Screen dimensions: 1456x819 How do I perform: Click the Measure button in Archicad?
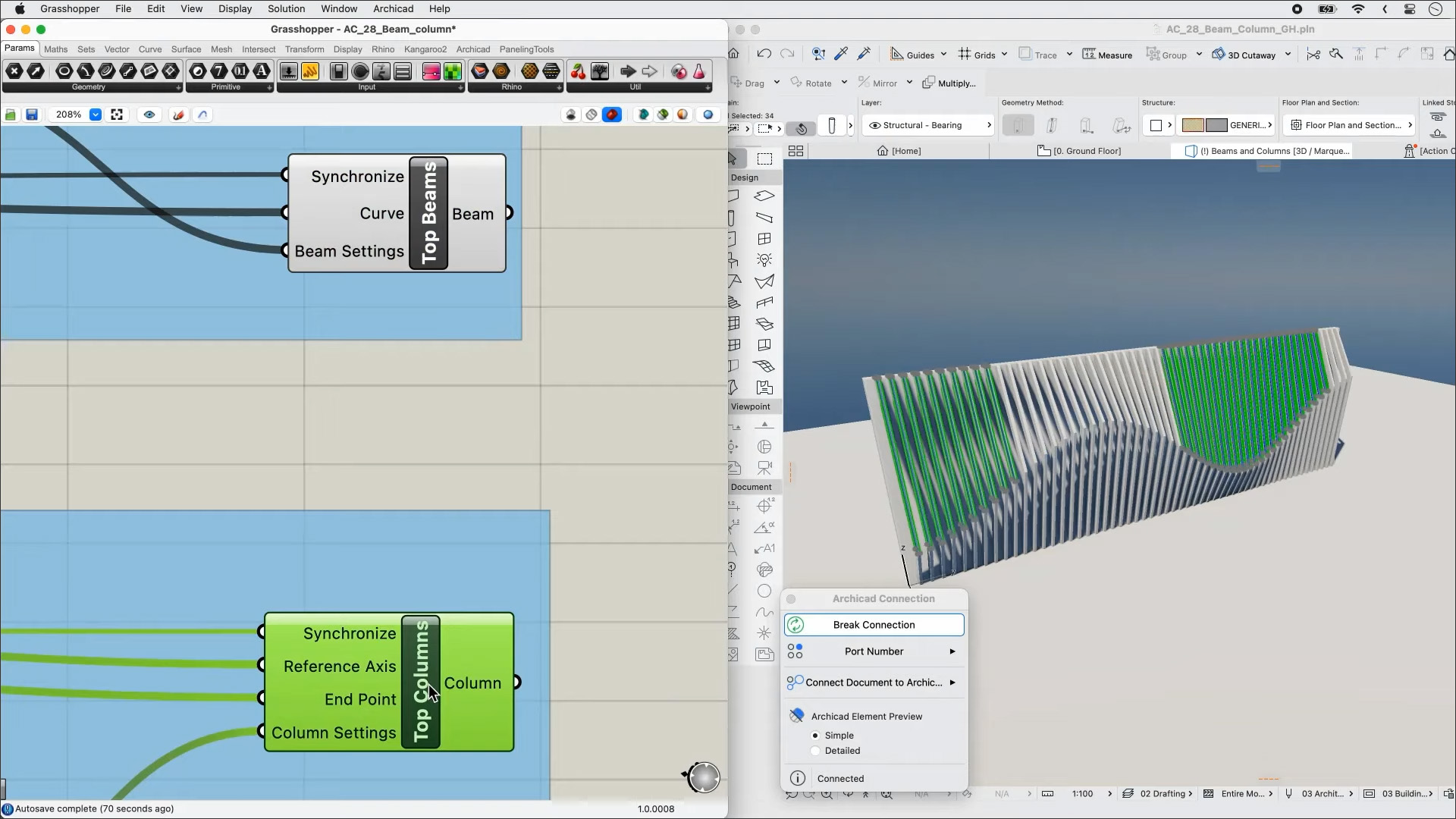(1107, 55)
